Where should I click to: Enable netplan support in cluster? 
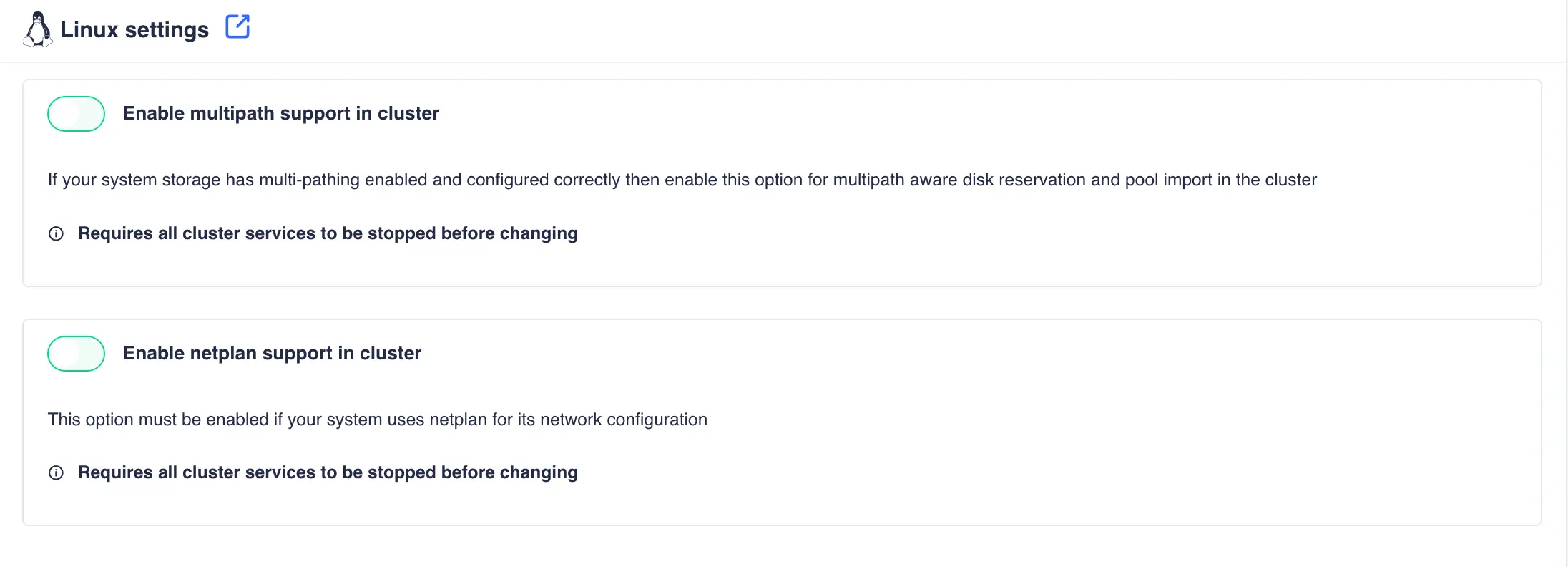click(x=76, y=353)
